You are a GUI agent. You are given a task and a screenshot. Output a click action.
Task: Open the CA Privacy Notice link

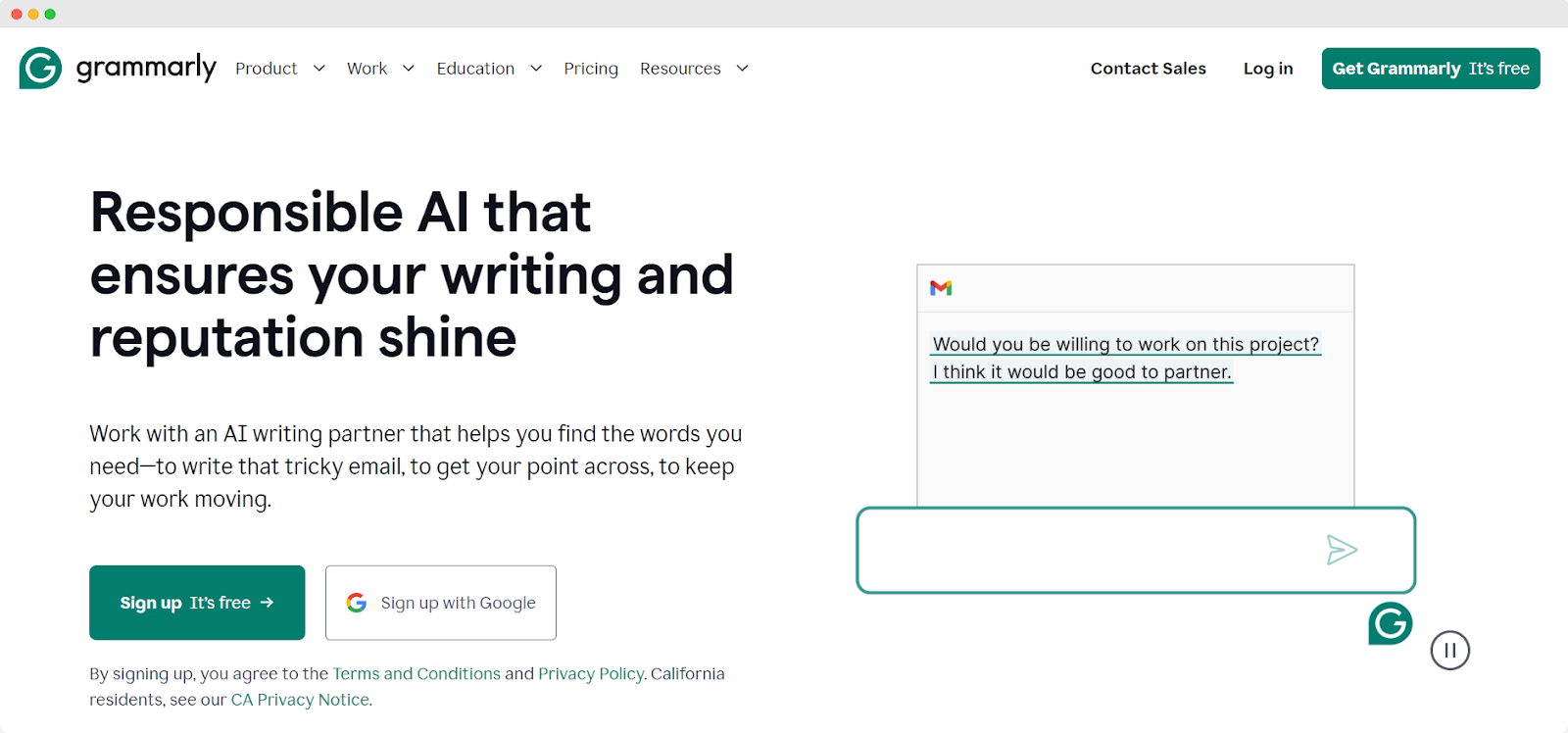[300, 700]
